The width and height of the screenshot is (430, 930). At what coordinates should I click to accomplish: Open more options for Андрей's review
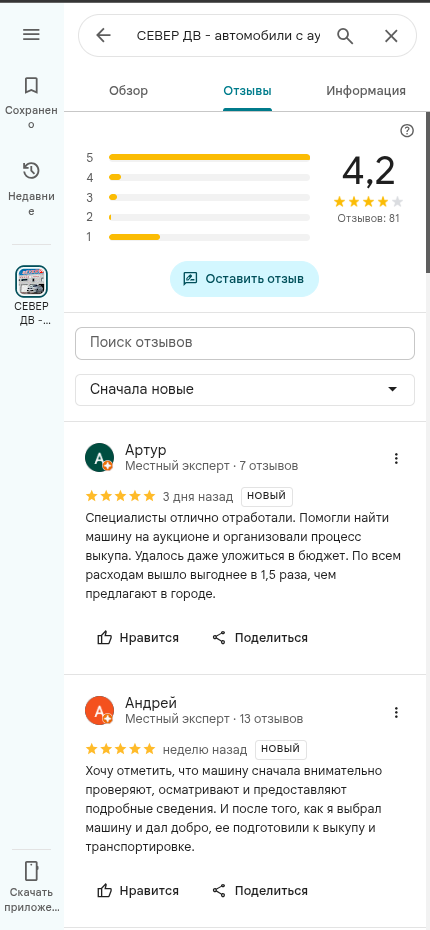click(396, 712)
